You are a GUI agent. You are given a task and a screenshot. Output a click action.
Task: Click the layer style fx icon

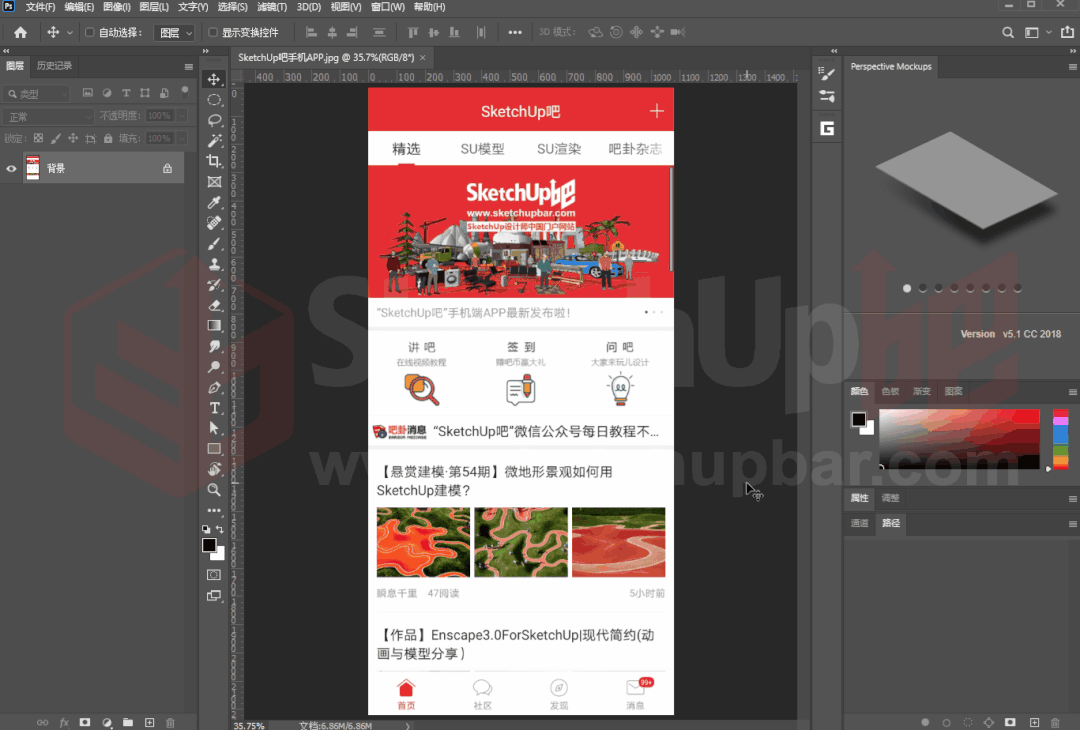[64, 722]
